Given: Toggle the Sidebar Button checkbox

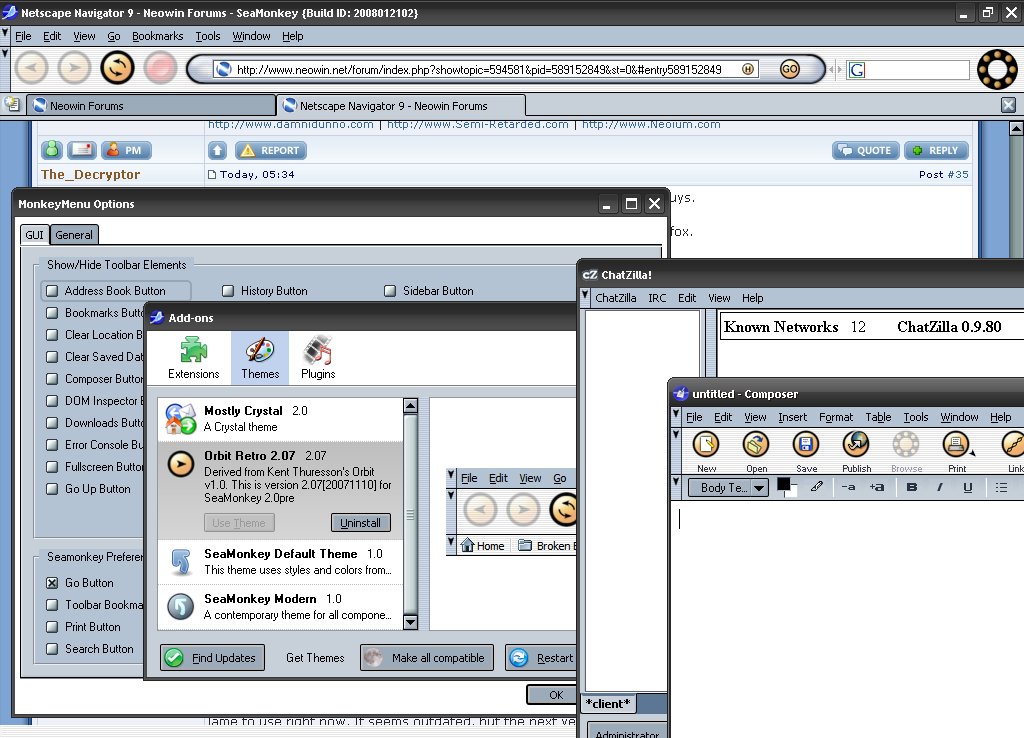Looking at the screenshot, I should point(390,291).
